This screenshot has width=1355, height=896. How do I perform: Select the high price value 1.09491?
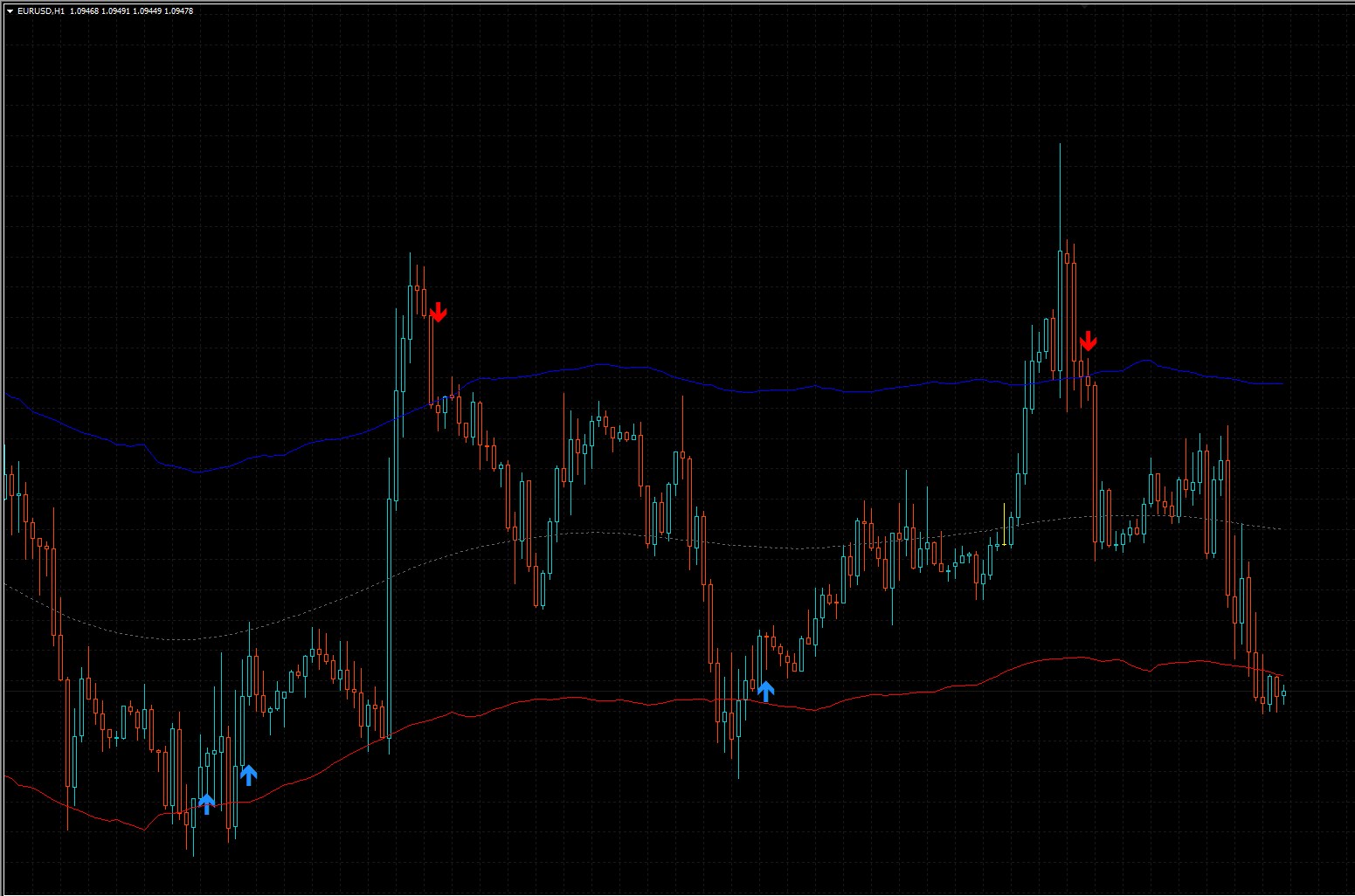pyautogui.click(x=116, y=11)
